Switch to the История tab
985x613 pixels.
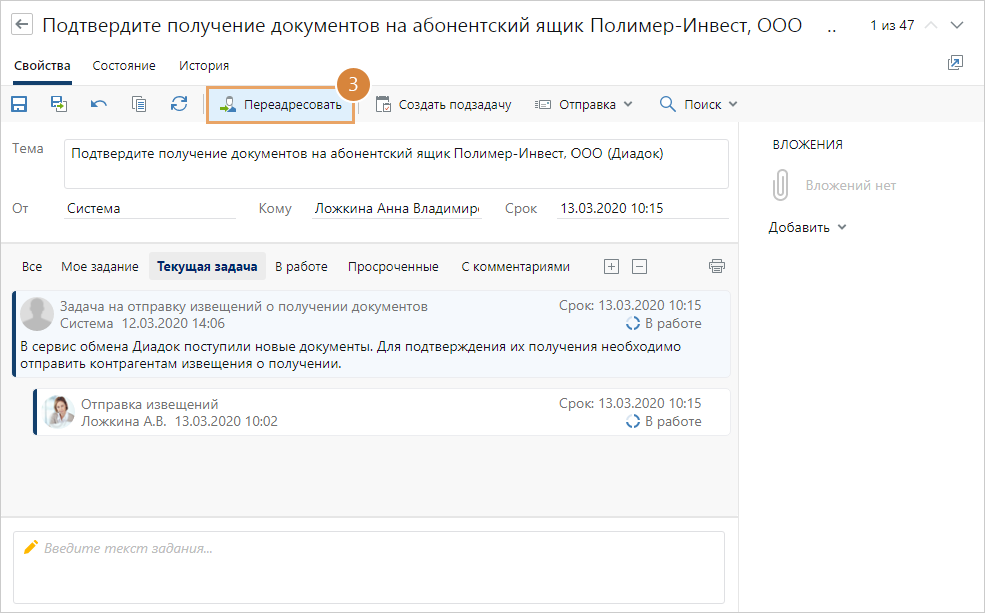[204, 66]
